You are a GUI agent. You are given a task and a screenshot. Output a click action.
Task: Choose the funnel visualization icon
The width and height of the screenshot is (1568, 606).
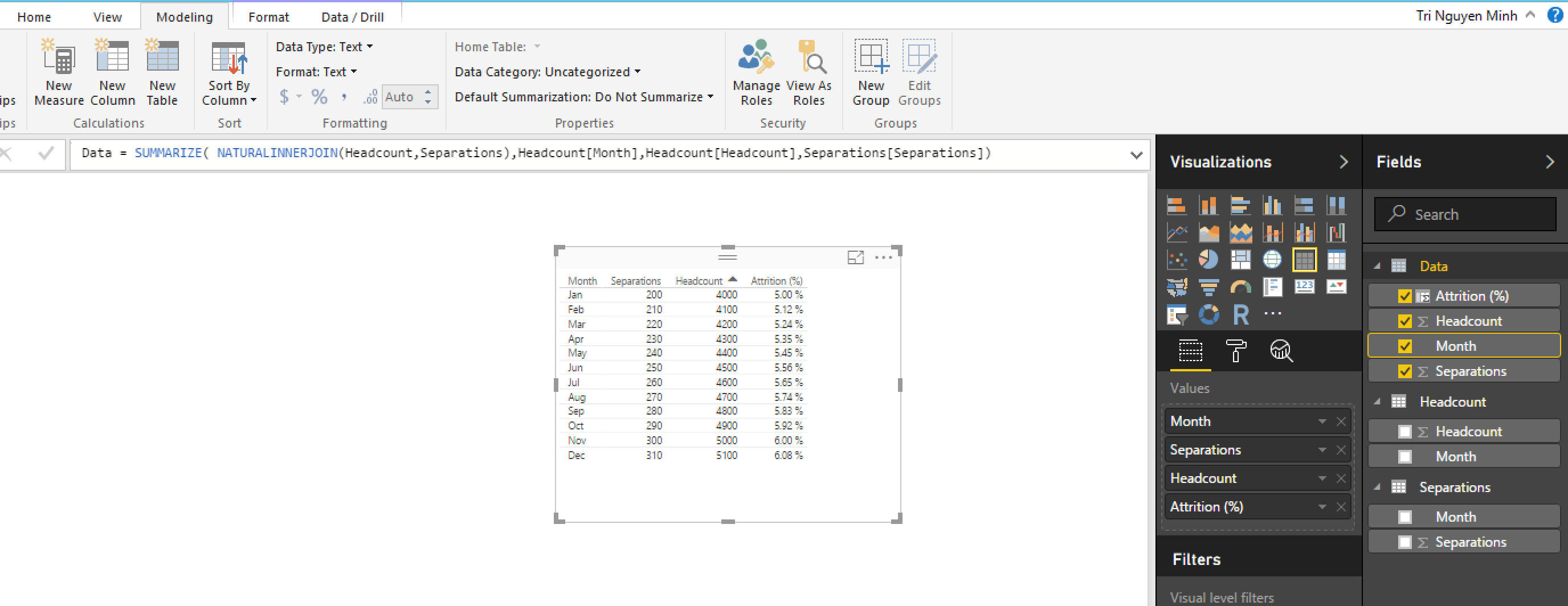(1208, 286)
